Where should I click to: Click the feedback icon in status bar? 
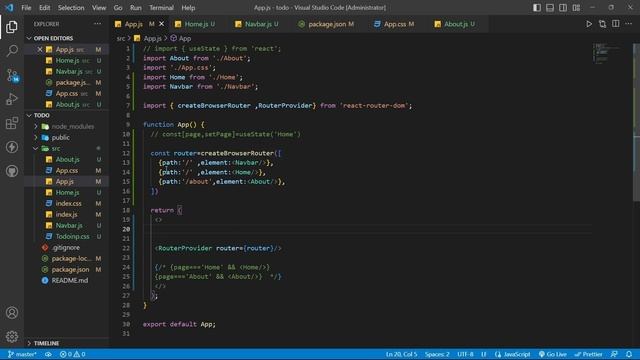point(614,354)
